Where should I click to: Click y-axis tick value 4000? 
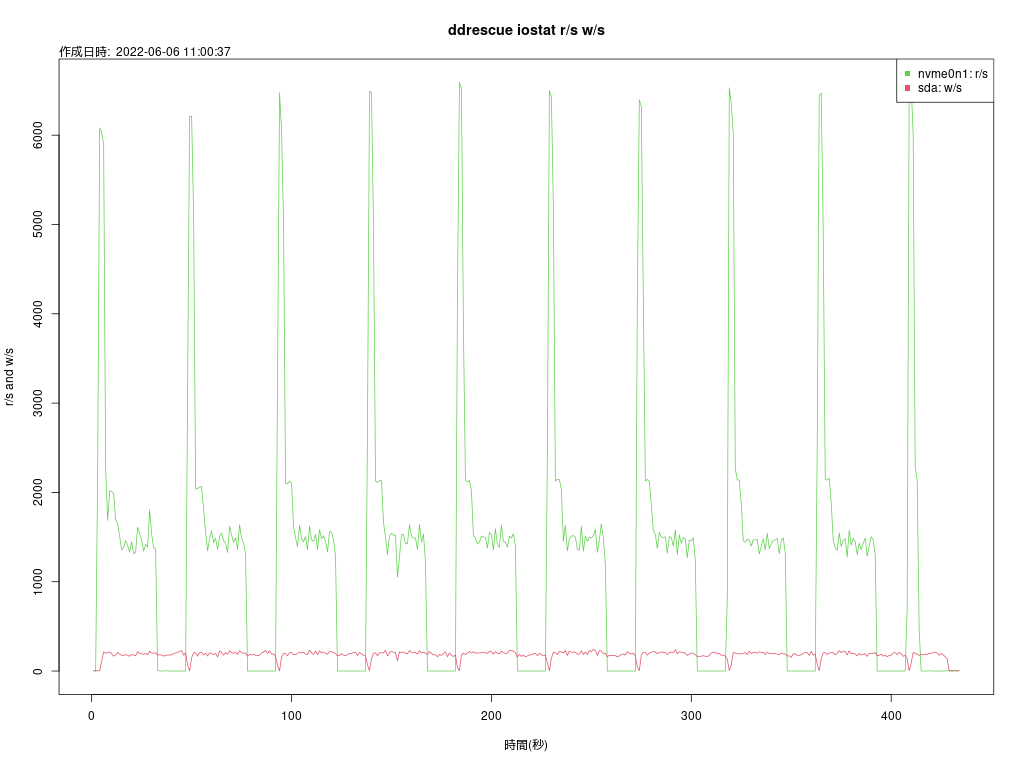click(x=38, y=314)
